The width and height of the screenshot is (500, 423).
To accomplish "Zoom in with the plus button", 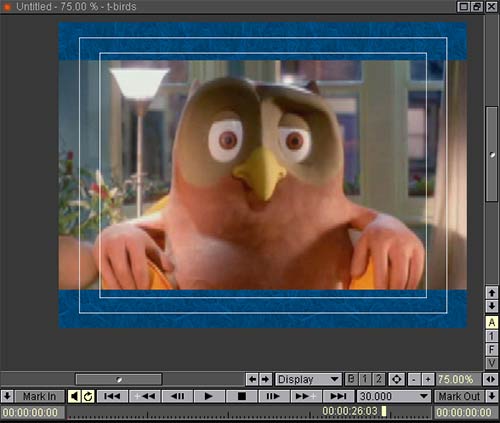I will [x=428, y=379].
